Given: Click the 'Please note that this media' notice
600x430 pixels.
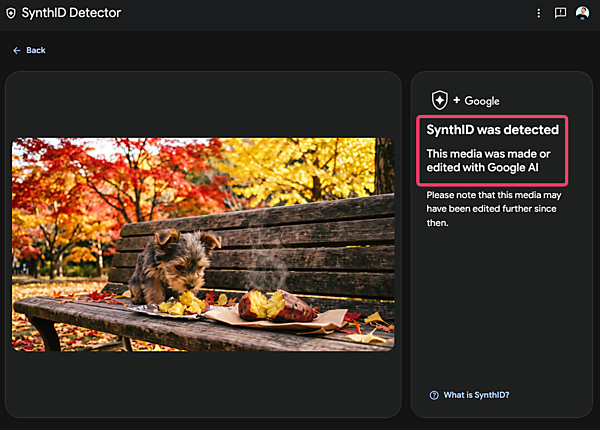Looking at the screenshot, I should [494, 209].
